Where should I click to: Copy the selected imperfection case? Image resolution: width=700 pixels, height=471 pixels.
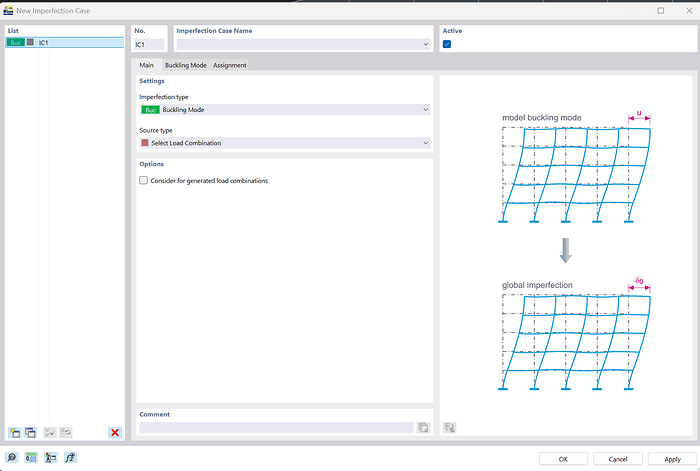tap(30, 432)
